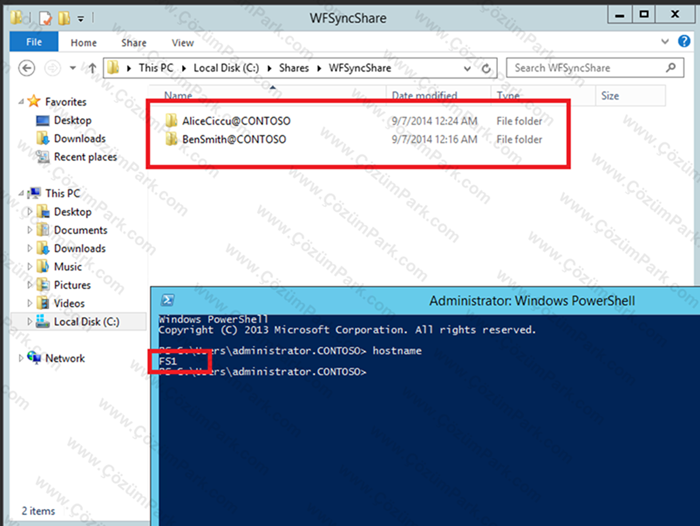
Task: Click the Pictures folder icon
Action: [x=43, y=284]
